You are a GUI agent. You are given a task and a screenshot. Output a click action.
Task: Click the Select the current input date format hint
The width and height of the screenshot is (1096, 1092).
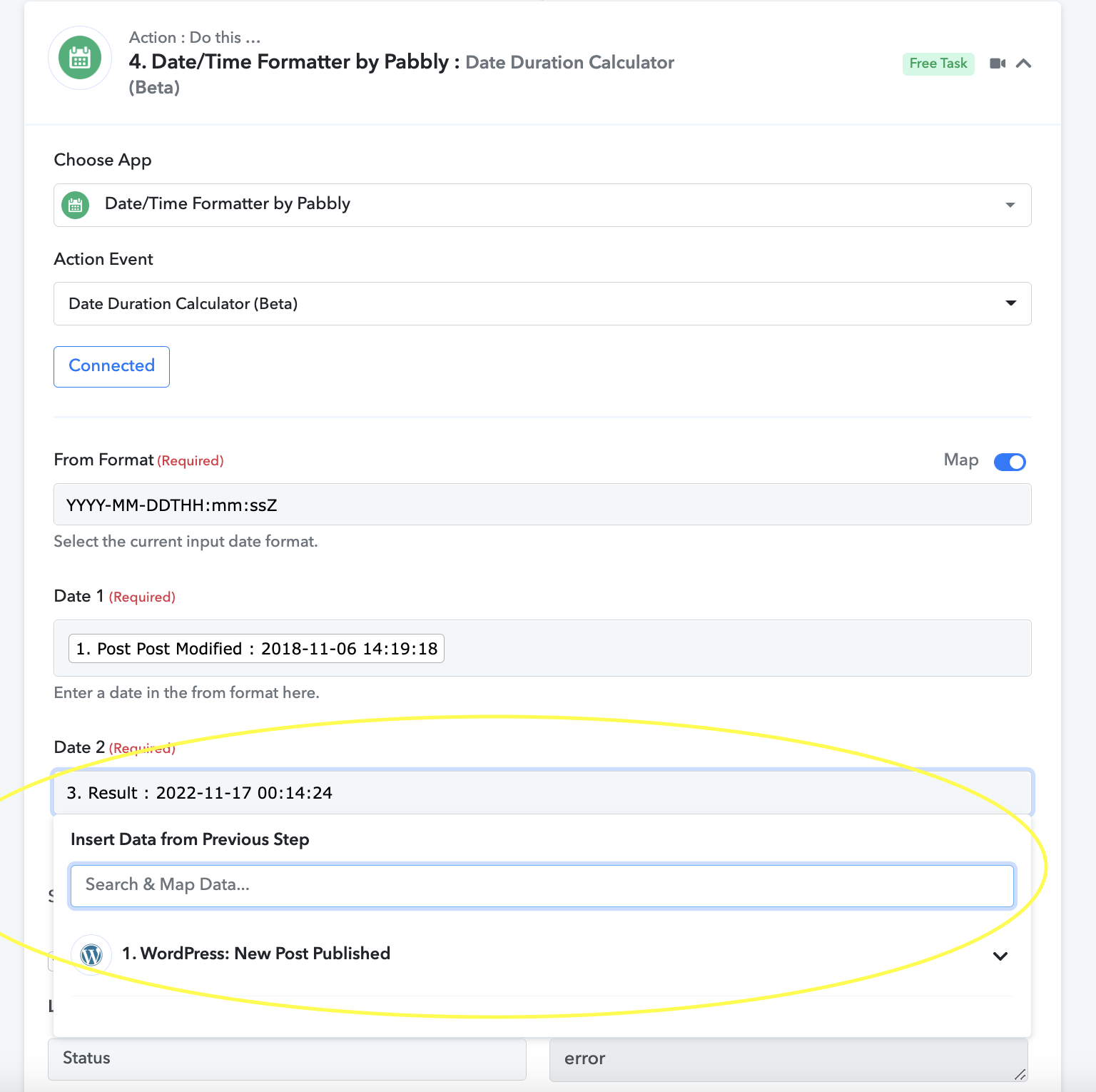(186, 542)
